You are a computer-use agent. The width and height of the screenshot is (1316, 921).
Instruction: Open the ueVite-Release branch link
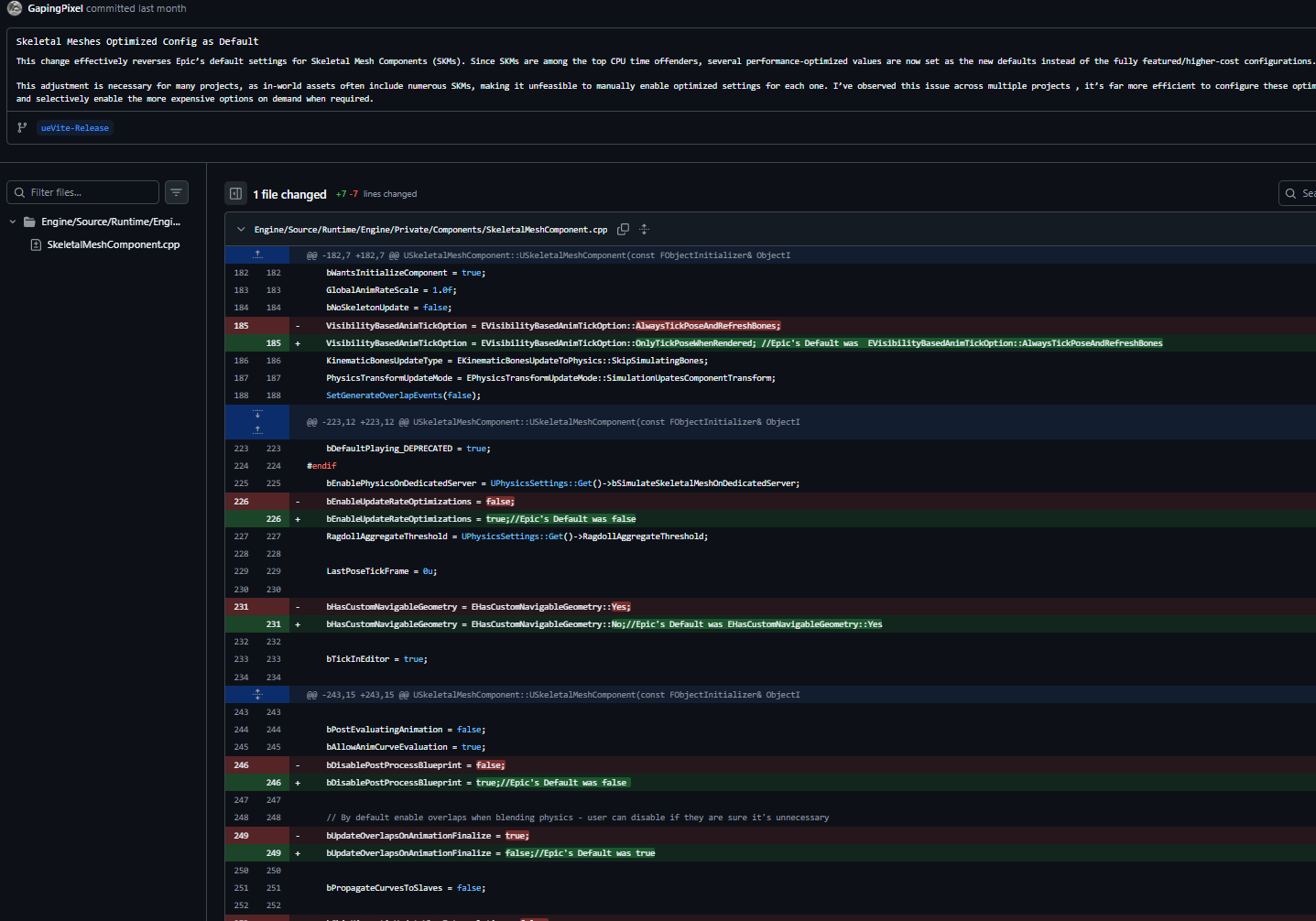pyautogui.click(x=74, y=127)
